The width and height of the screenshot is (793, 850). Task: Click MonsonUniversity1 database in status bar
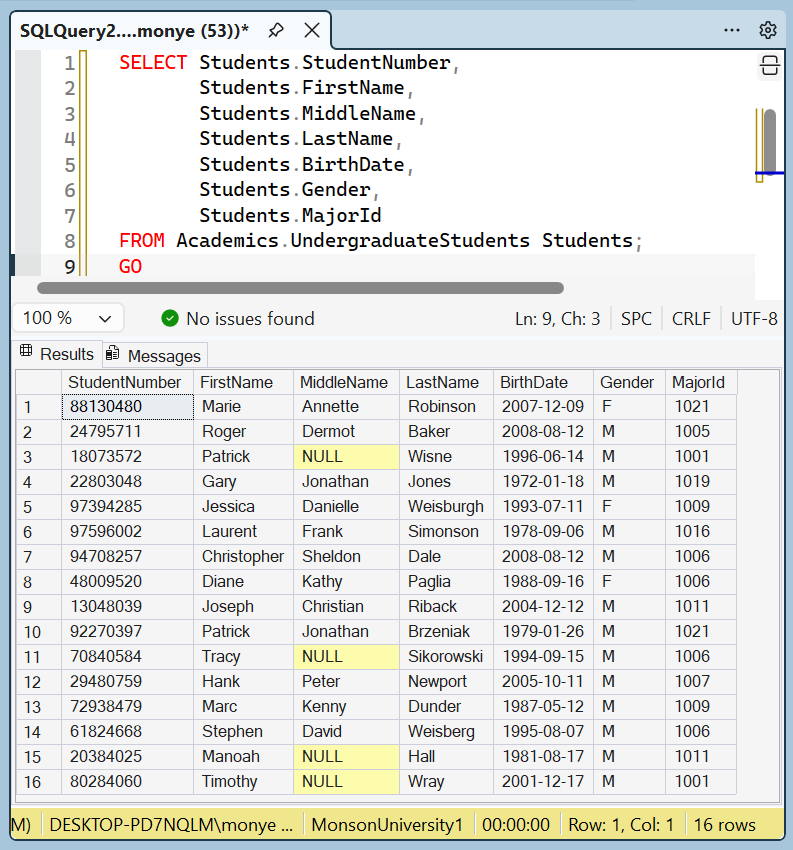387,825
